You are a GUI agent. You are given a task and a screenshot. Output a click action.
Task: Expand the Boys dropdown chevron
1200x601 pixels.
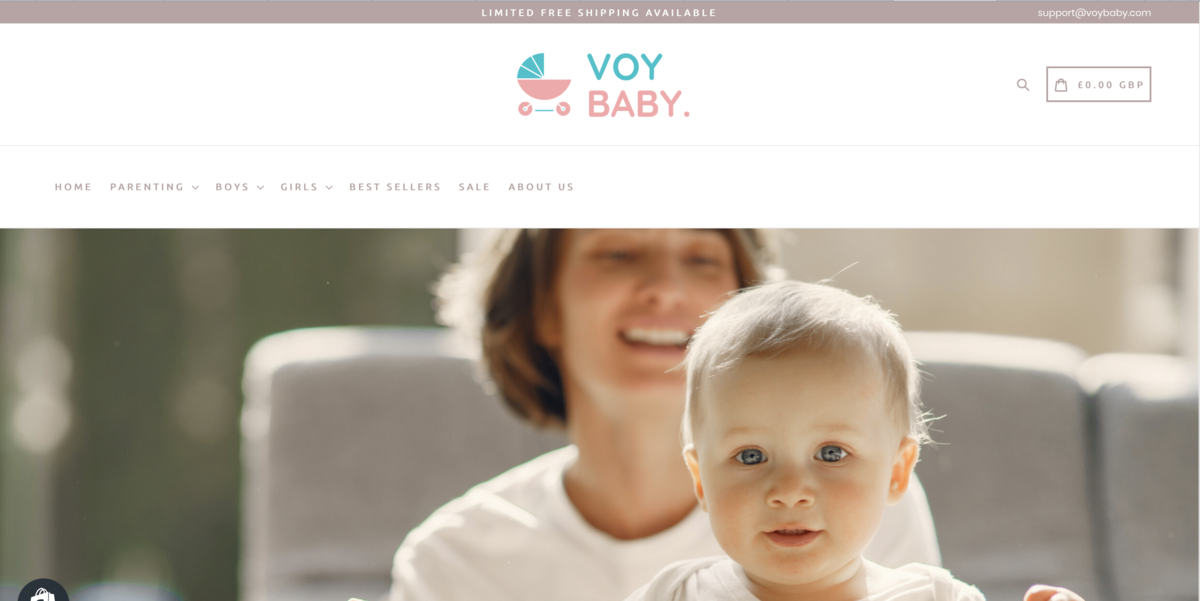click(x=260, y=188)
